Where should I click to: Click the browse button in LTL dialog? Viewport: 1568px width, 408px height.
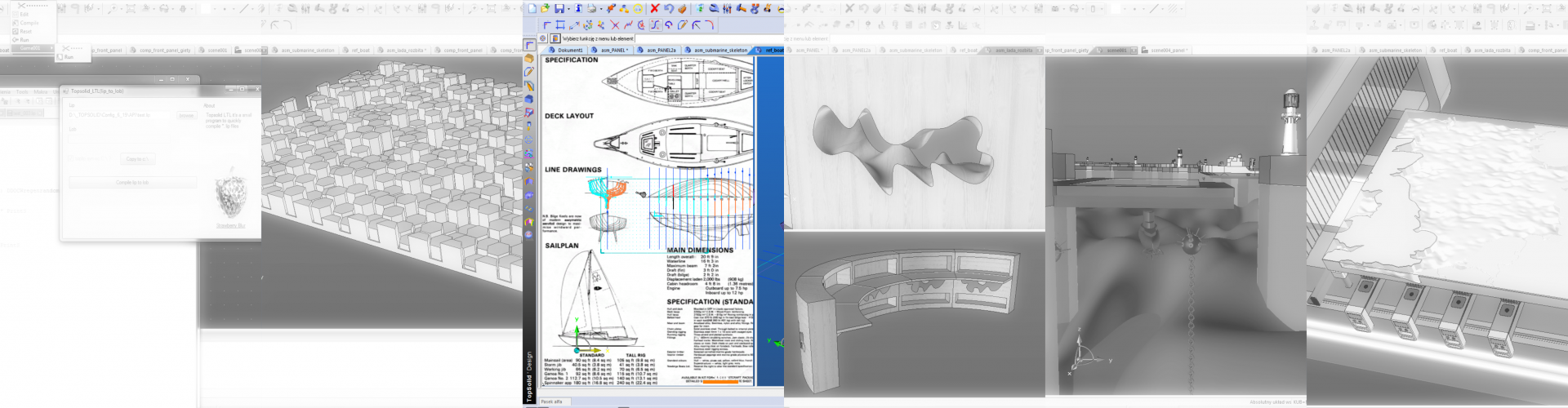186,115
